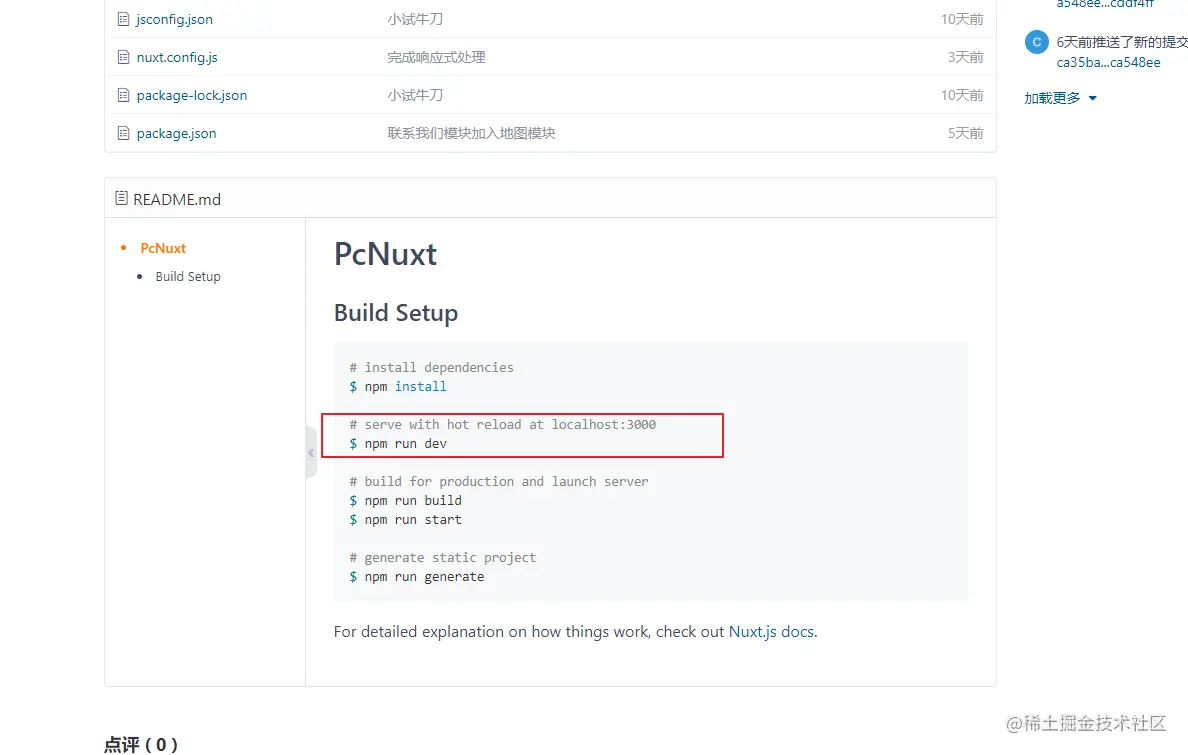Open the Nuxt.js docs link
The height and width of the screenshot is (755, 1188).
tap(771, 632)
